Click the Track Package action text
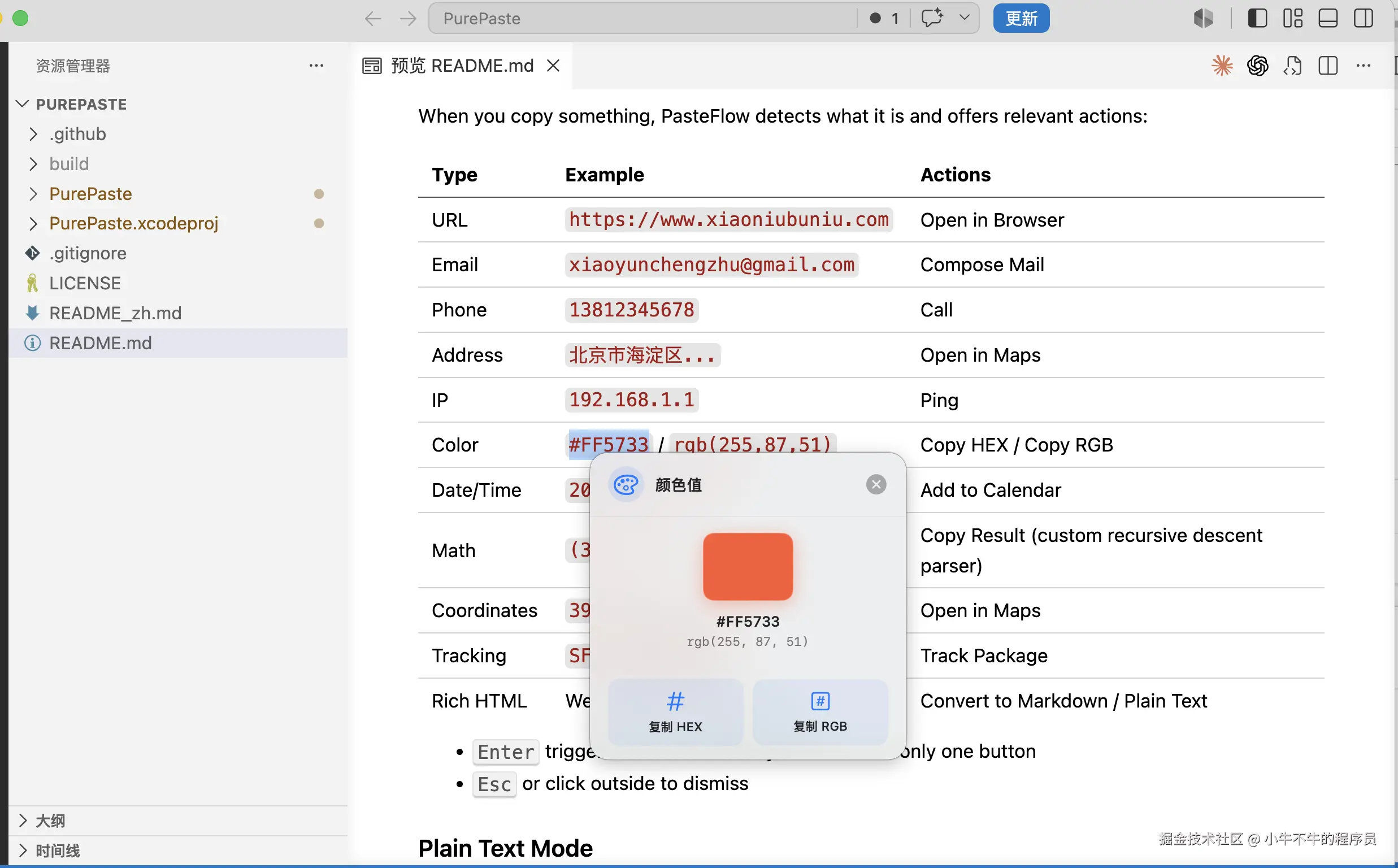This screenshot has width=1398, height=868. (x=984, y=656)
